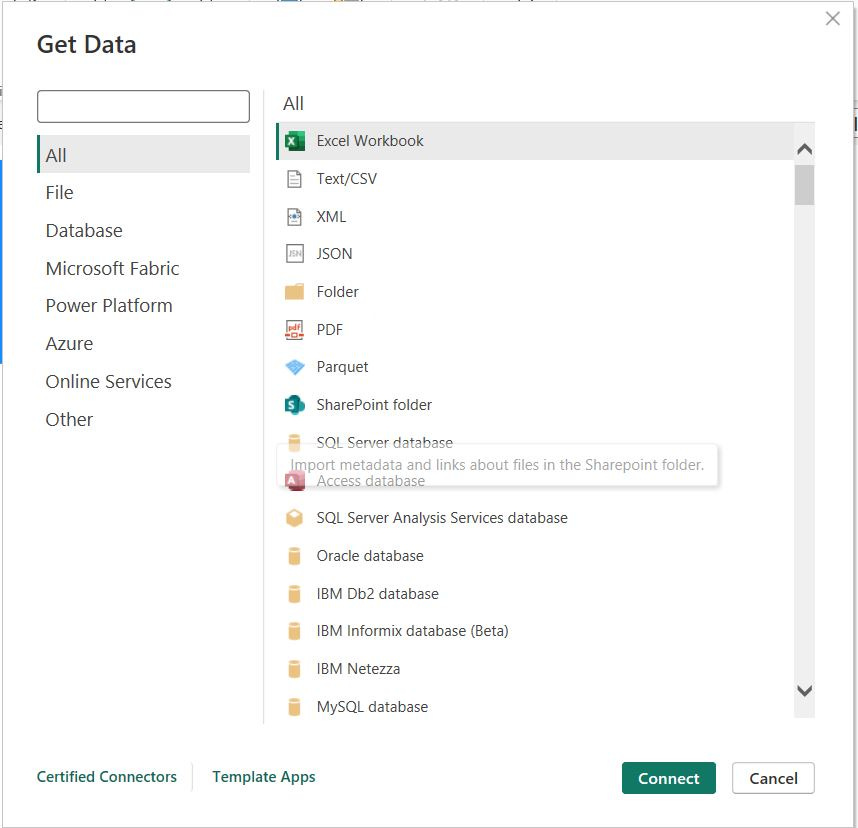Choose SQL Server Analysis Services database label
Screen dimensions: 858x828
[442, 518]
